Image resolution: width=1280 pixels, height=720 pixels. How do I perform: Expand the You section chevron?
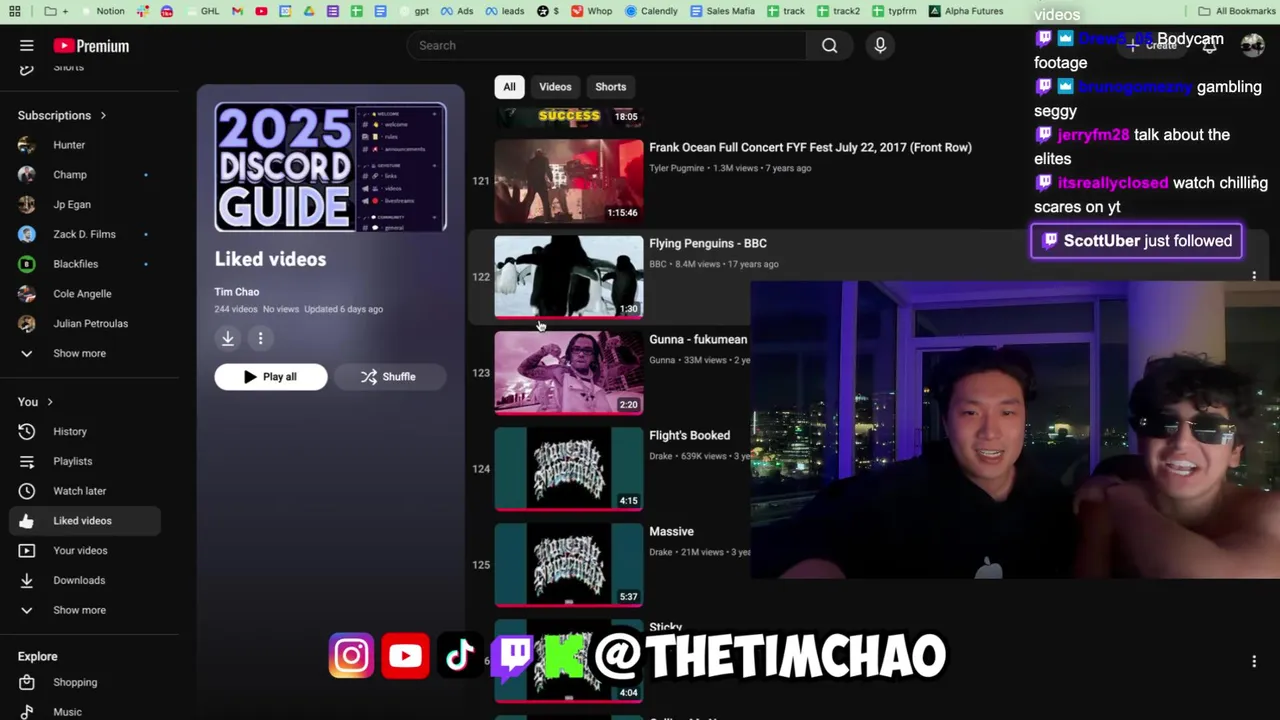49,402
